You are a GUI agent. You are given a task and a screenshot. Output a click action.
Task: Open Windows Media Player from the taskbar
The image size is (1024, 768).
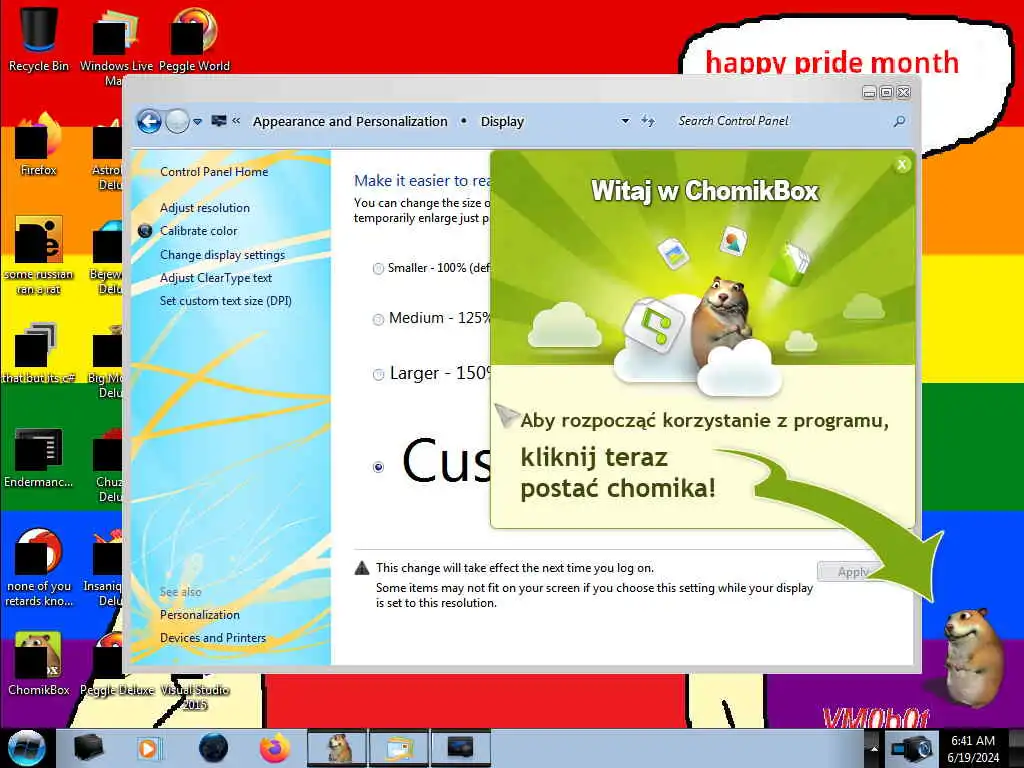149,748
